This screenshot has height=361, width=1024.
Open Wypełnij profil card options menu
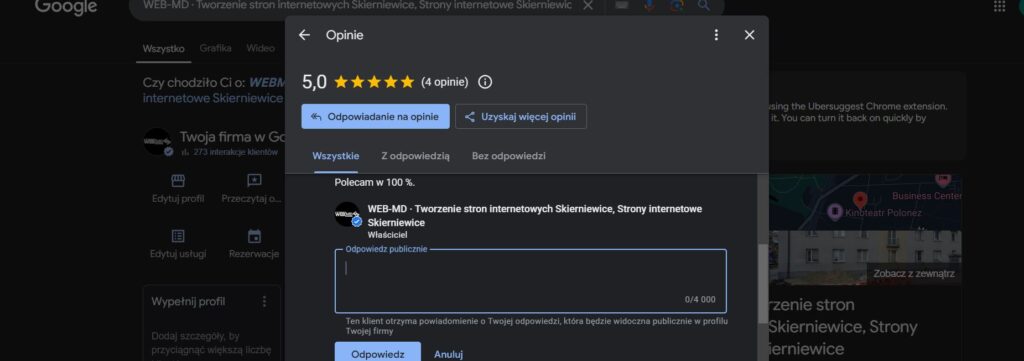[x=264, y=302]
